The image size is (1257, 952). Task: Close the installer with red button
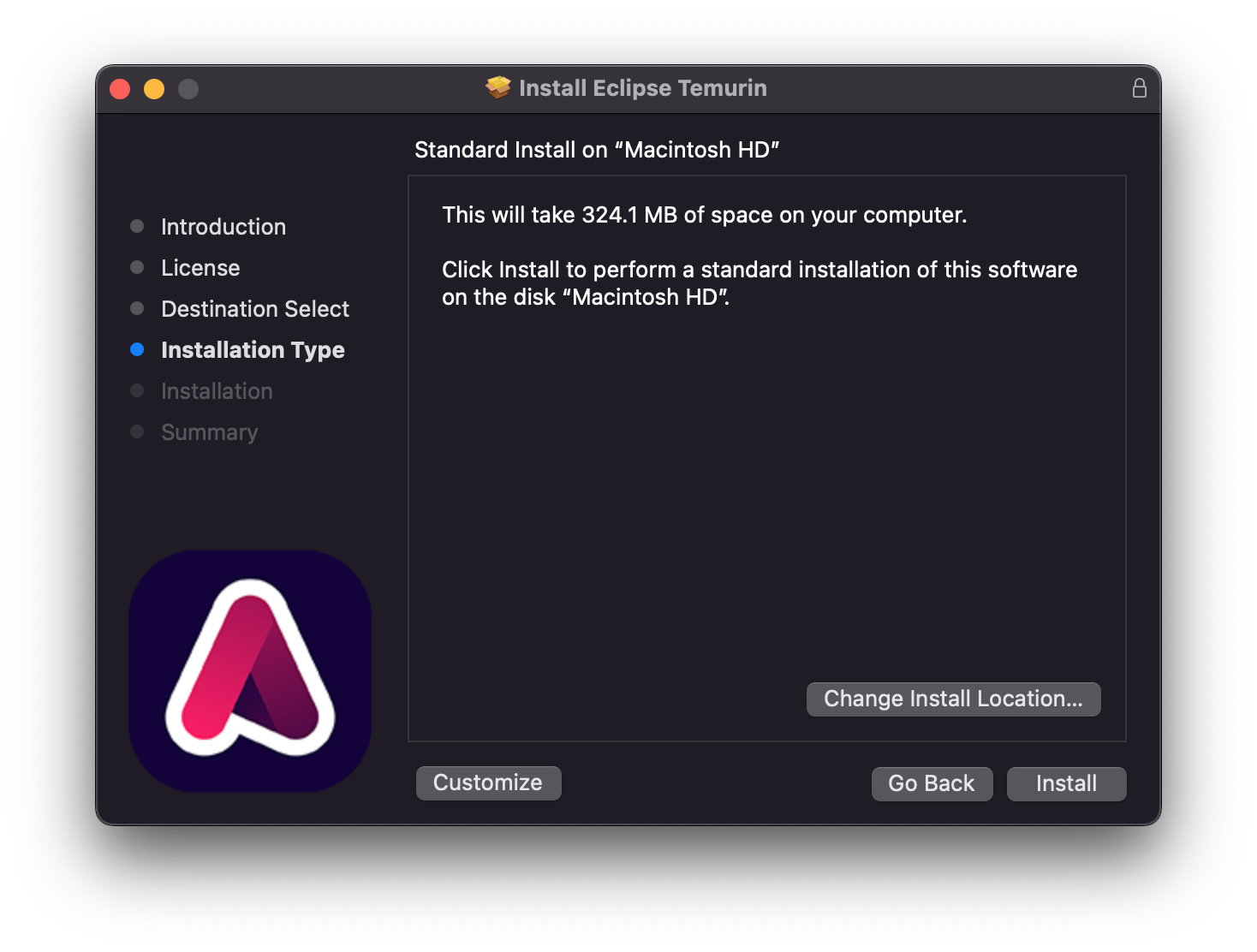tap(120, 89)
